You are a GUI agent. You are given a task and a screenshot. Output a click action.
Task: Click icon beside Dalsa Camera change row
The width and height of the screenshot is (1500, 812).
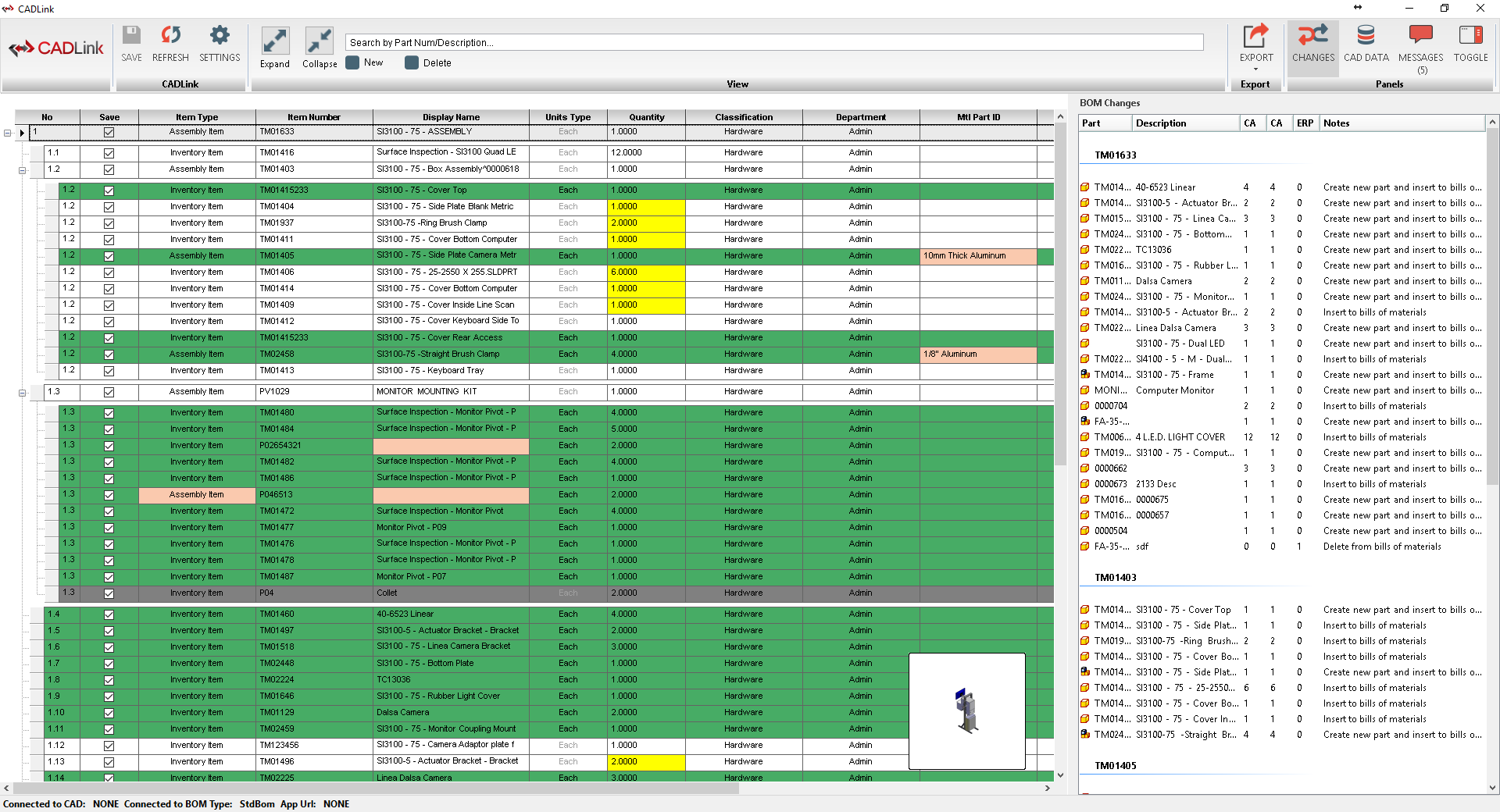pos(1085,281)
